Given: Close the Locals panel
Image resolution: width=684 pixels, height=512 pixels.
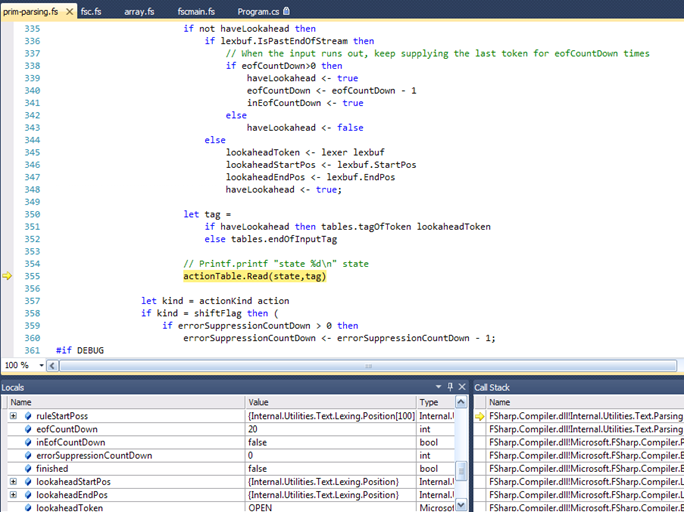Looking at the screenshot, I should point(462,387).
